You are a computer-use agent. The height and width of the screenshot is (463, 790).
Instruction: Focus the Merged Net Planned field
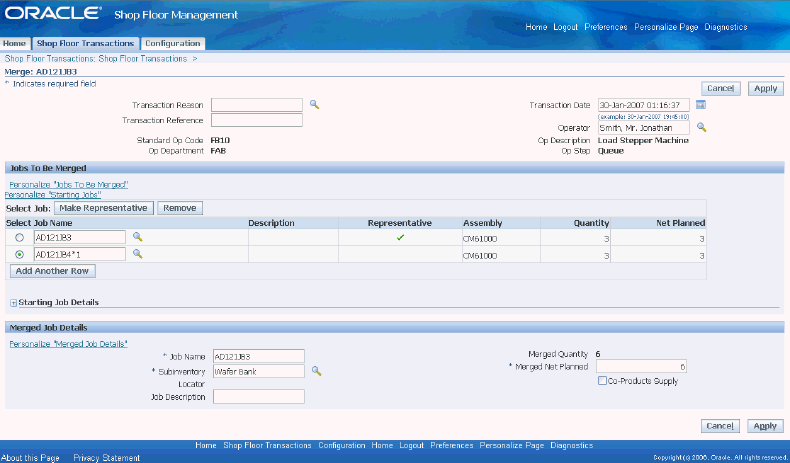(641, 366)
